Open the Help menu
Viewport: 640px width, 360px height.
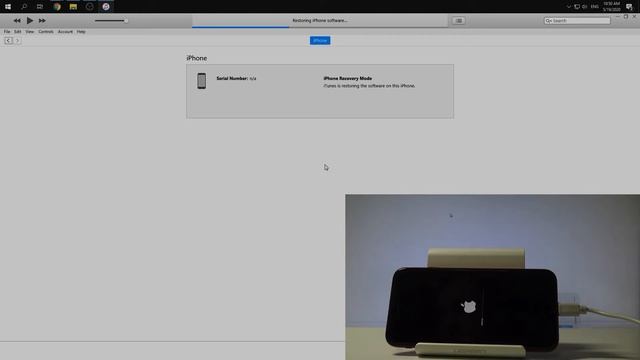(81, 31)
